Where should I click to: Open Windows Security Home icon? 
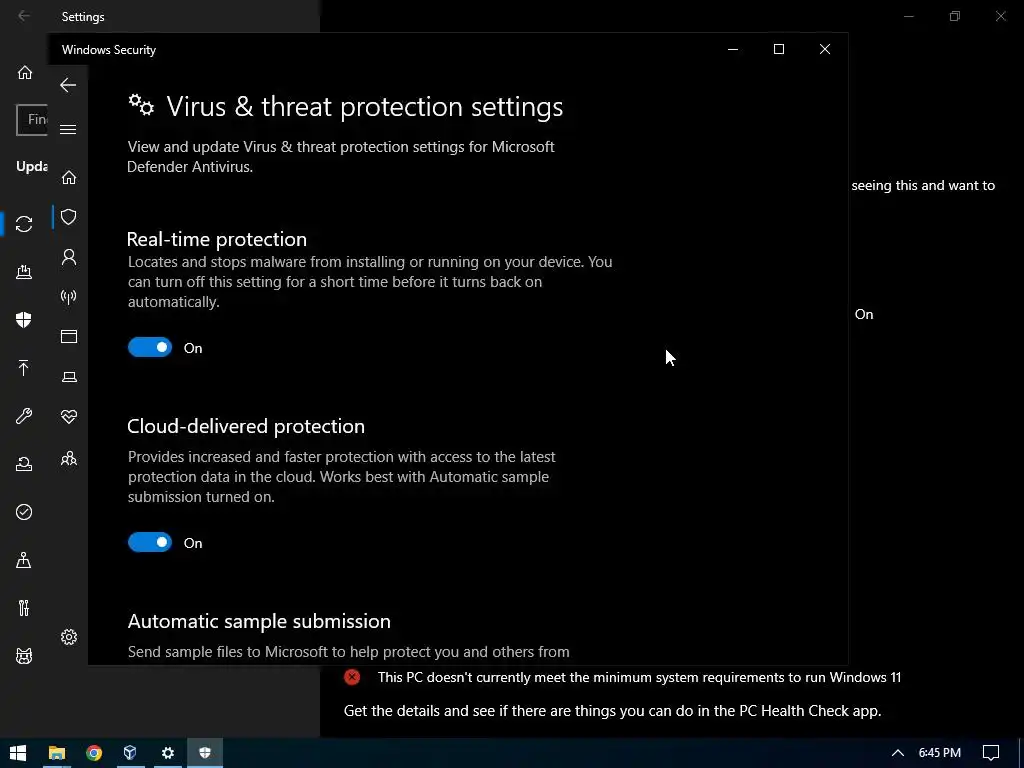tap(69, 178)
